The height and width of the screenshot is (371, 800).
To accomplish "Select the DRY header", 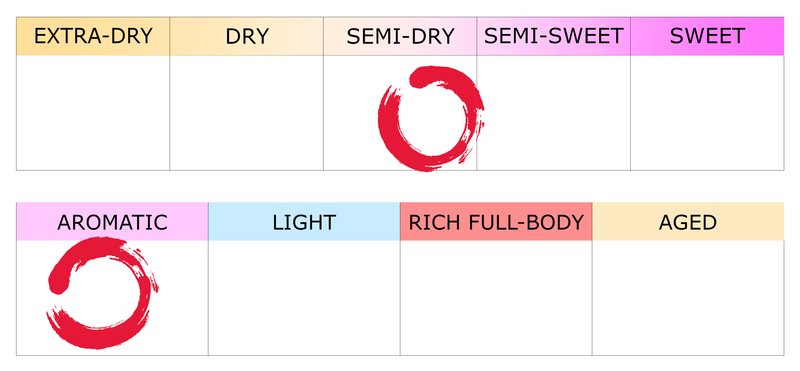I will (246, 36).
